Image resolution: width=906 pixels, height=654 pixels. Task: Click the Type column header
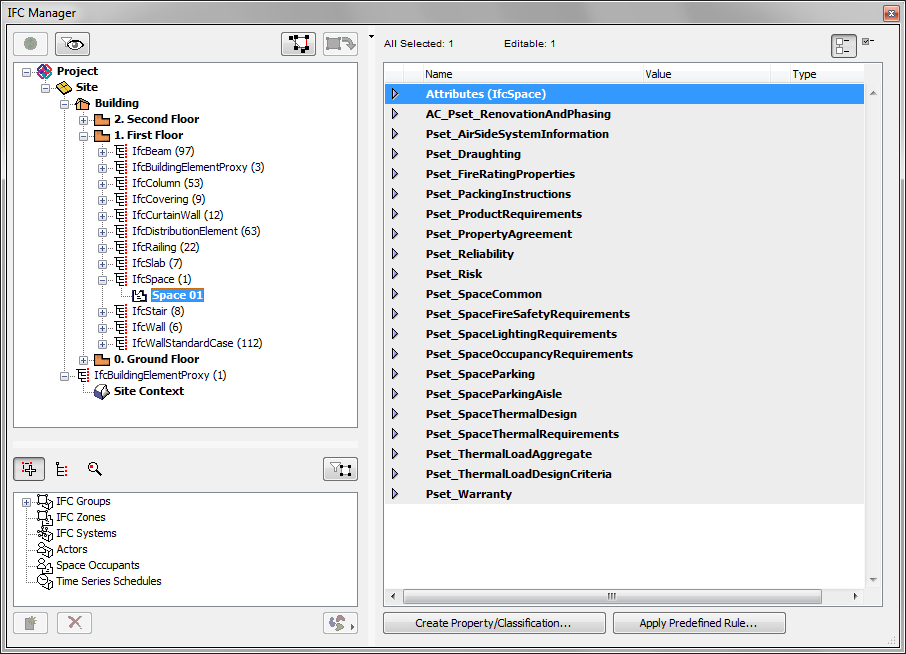pyautogui.click(x=827, y=74)
